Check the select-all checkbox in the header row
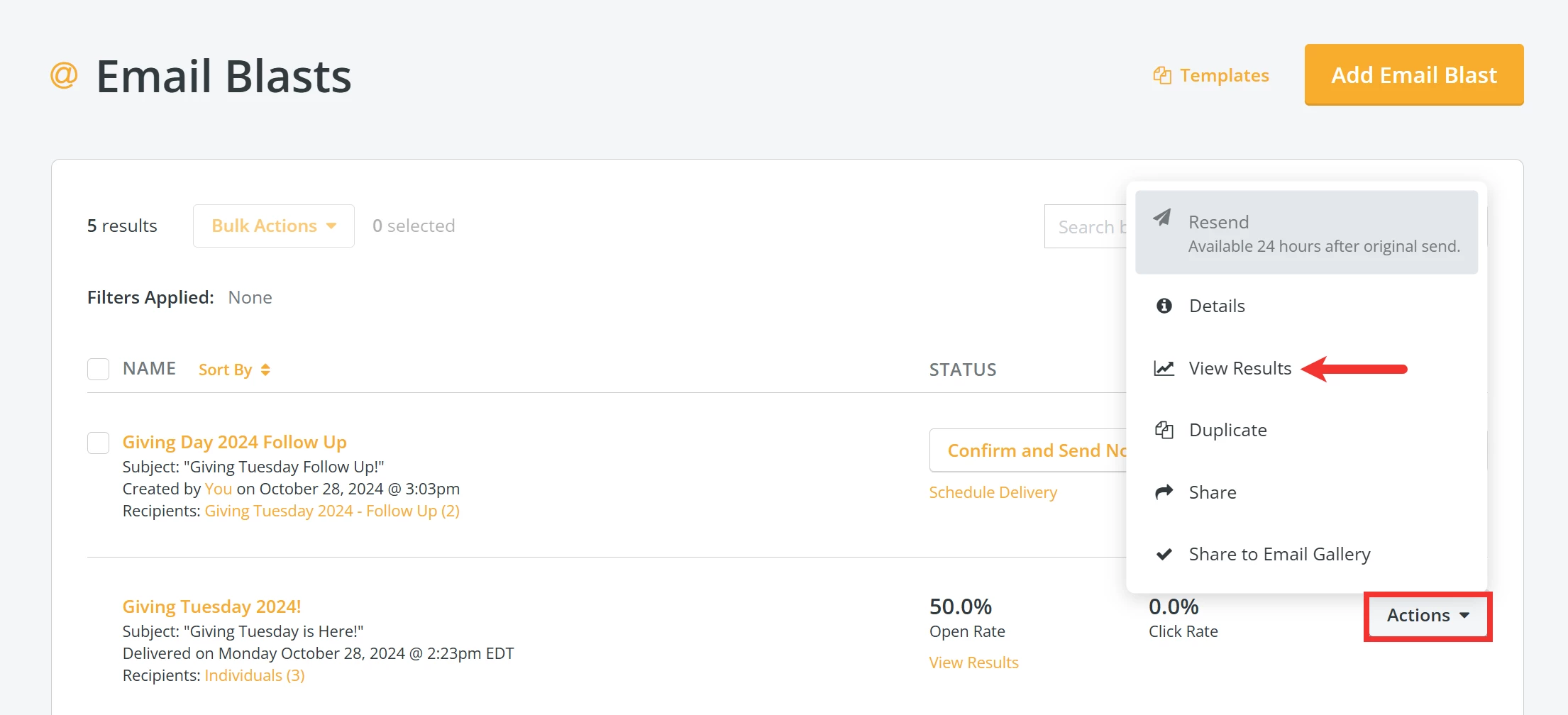Viewport: 1568px width, 715px height. click(x=99, y=369)
